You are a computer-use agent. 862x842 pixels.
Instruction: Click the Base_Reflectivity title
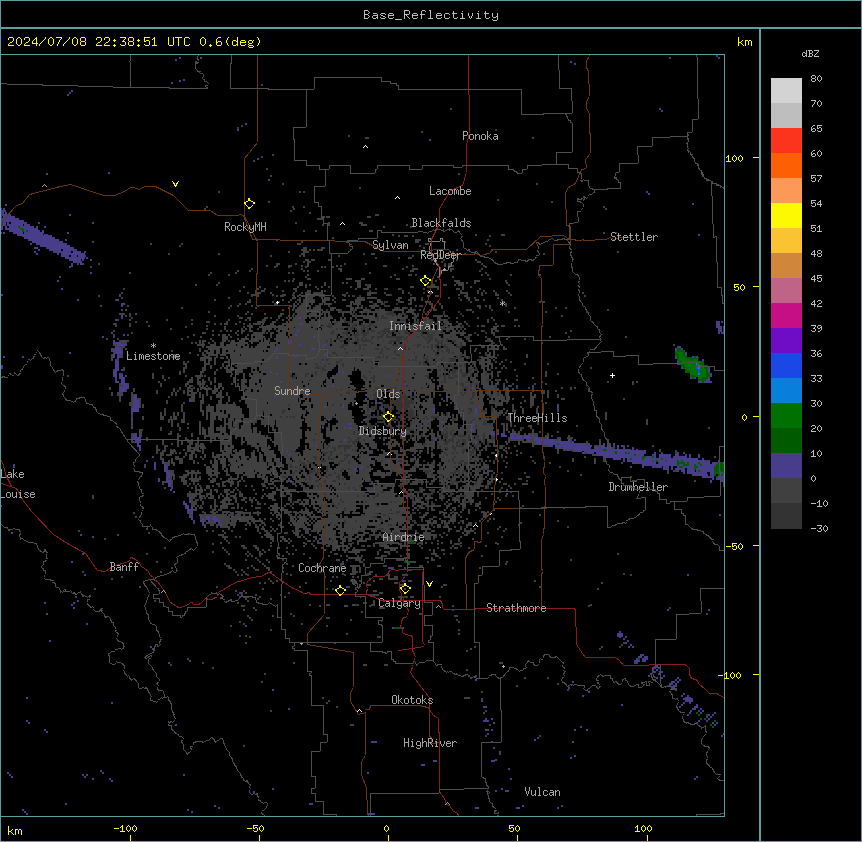[431, 15]
